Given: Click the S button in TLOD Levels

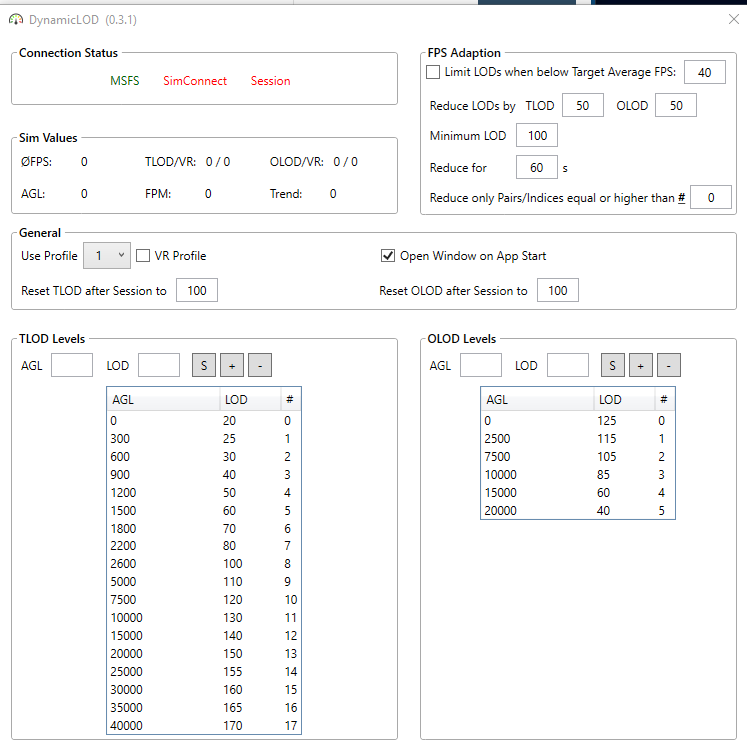Looking at the screenshot, I should point(204,365).
